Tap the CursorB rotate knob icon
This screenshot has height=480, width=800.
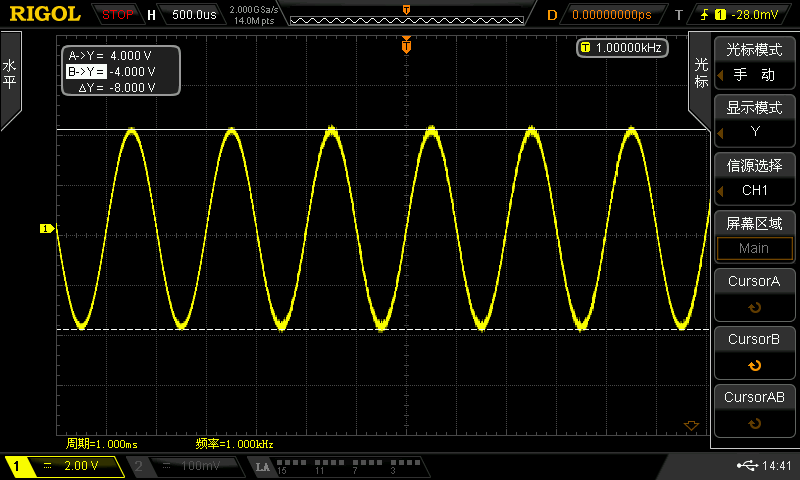pyautogui.click(x=754, y=365)
